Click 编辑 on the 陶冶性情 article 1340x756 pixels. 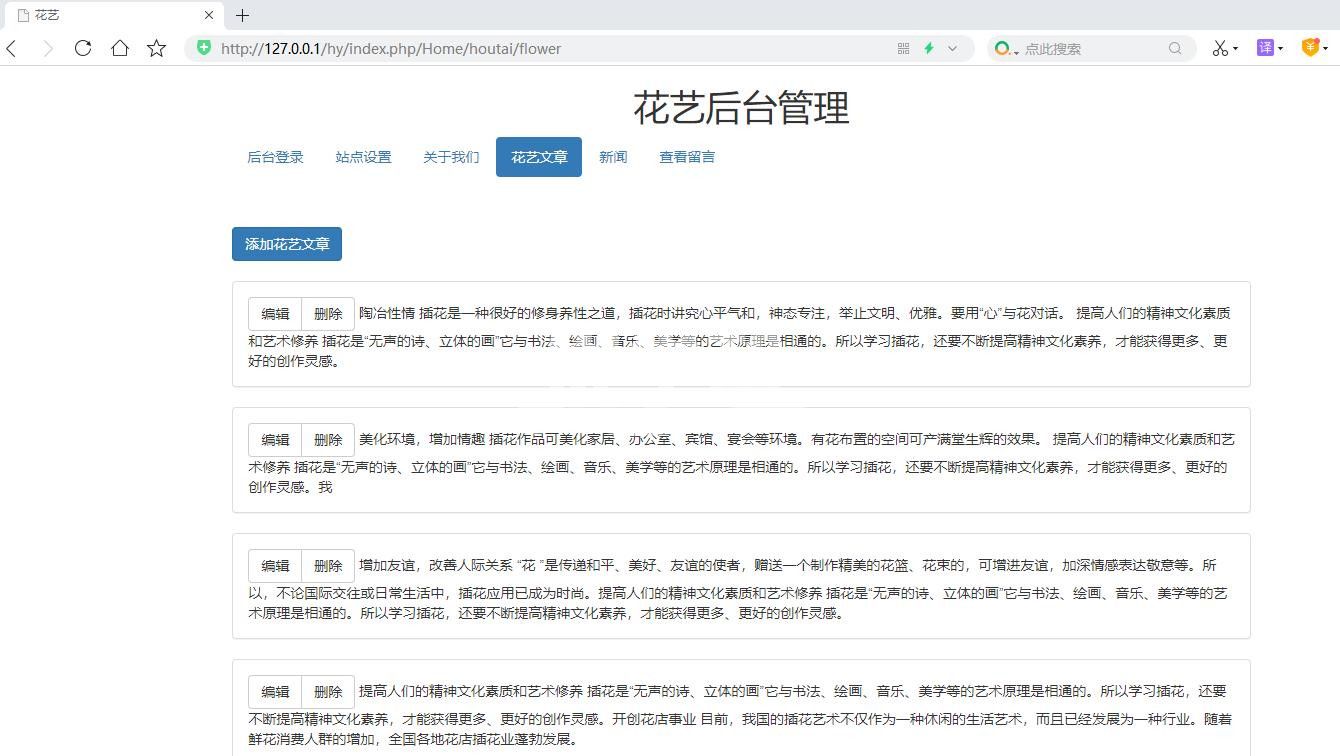pyautogui.click(x=275, y=314)
